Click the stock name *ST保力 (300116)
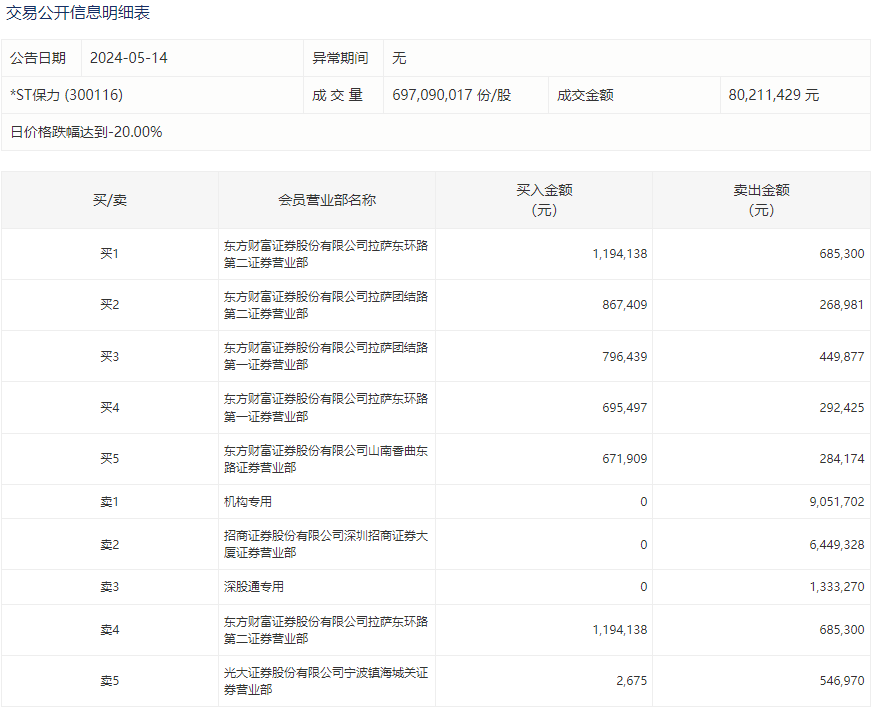The width and height of the screenshot is (876, 713). 66,95
